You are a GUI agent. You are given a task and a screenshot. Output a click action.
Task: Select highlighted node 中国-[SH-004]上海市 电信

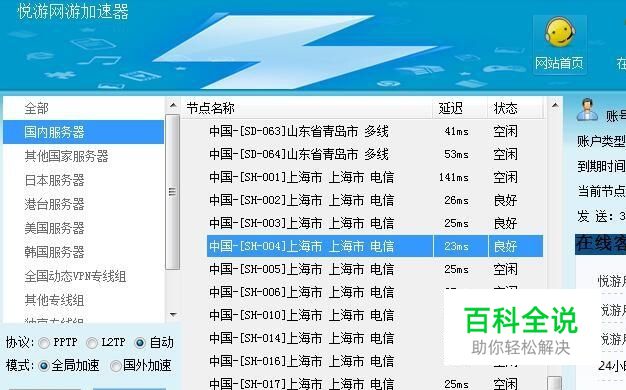301,246
